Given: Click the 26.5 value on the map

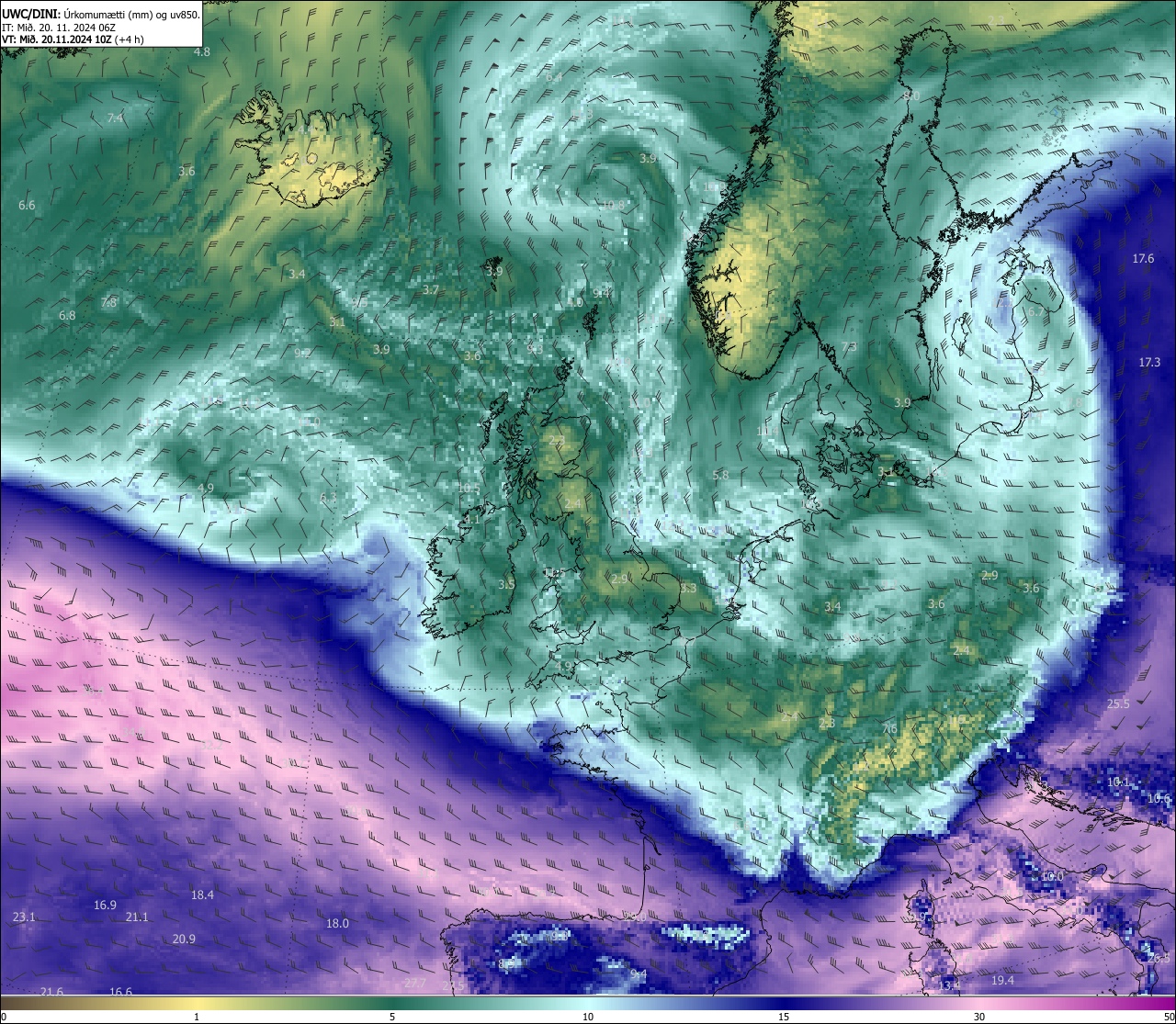Looking at the screenshot, I should coord(1159,958).
